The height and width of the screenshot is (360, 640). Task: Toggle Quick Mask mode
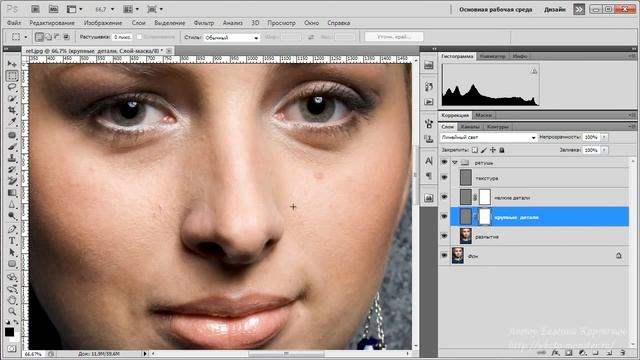click(12, 349)
